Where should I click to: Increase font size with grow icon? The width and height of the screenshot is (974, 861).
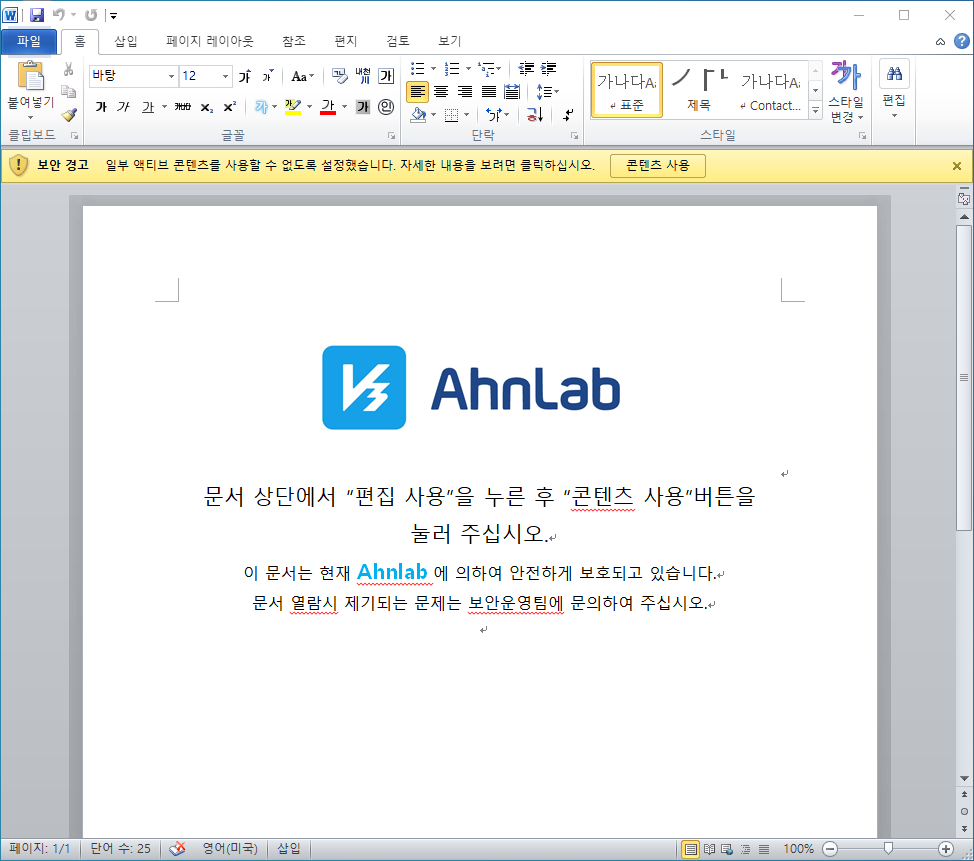tap(245, 76)
